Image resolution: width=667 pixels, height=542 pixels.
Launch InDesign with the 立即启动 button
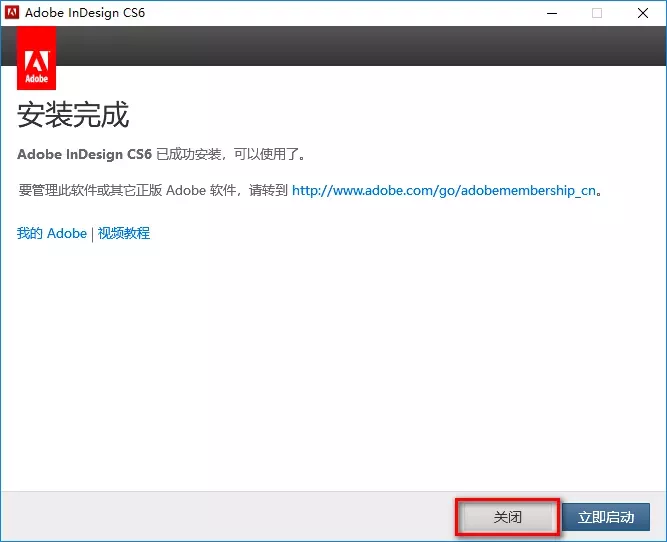coord(606,517)
